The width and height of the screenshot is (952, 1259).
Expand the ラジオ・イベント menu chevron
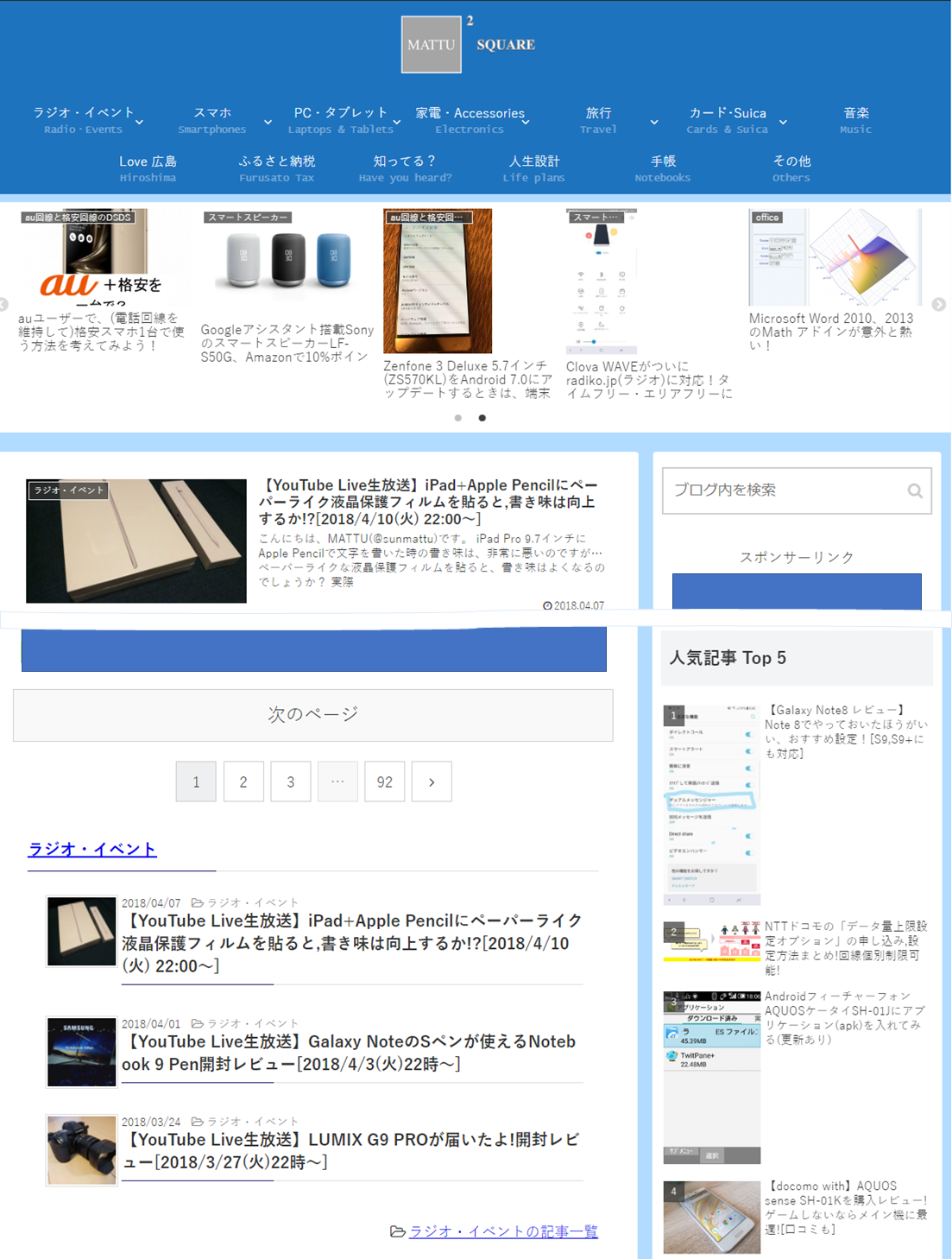(140, 123)
